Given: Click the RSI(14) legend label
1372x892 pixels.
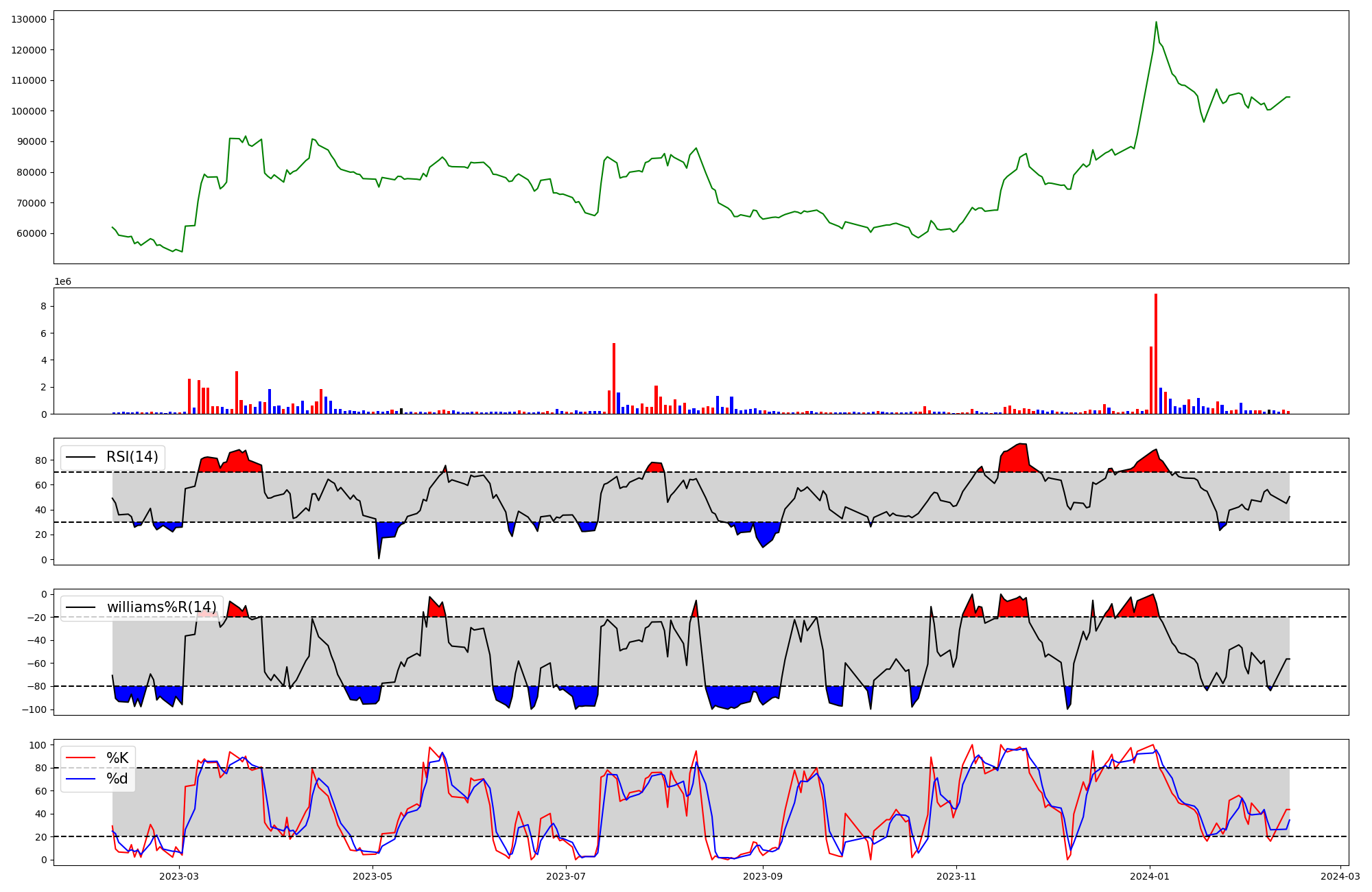Looking at the screenshot, I should (x=132, y=457).
